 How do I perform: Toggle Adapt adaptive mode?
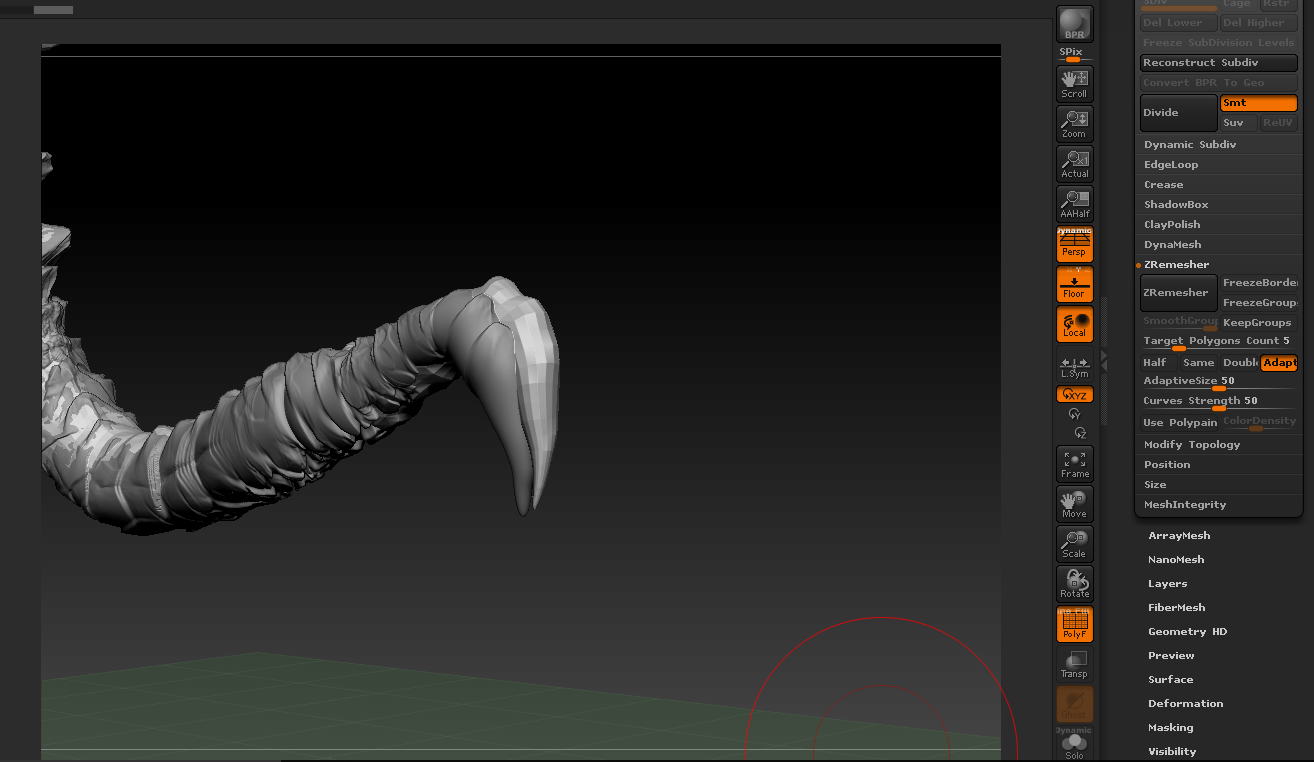tap(1279, 363)
